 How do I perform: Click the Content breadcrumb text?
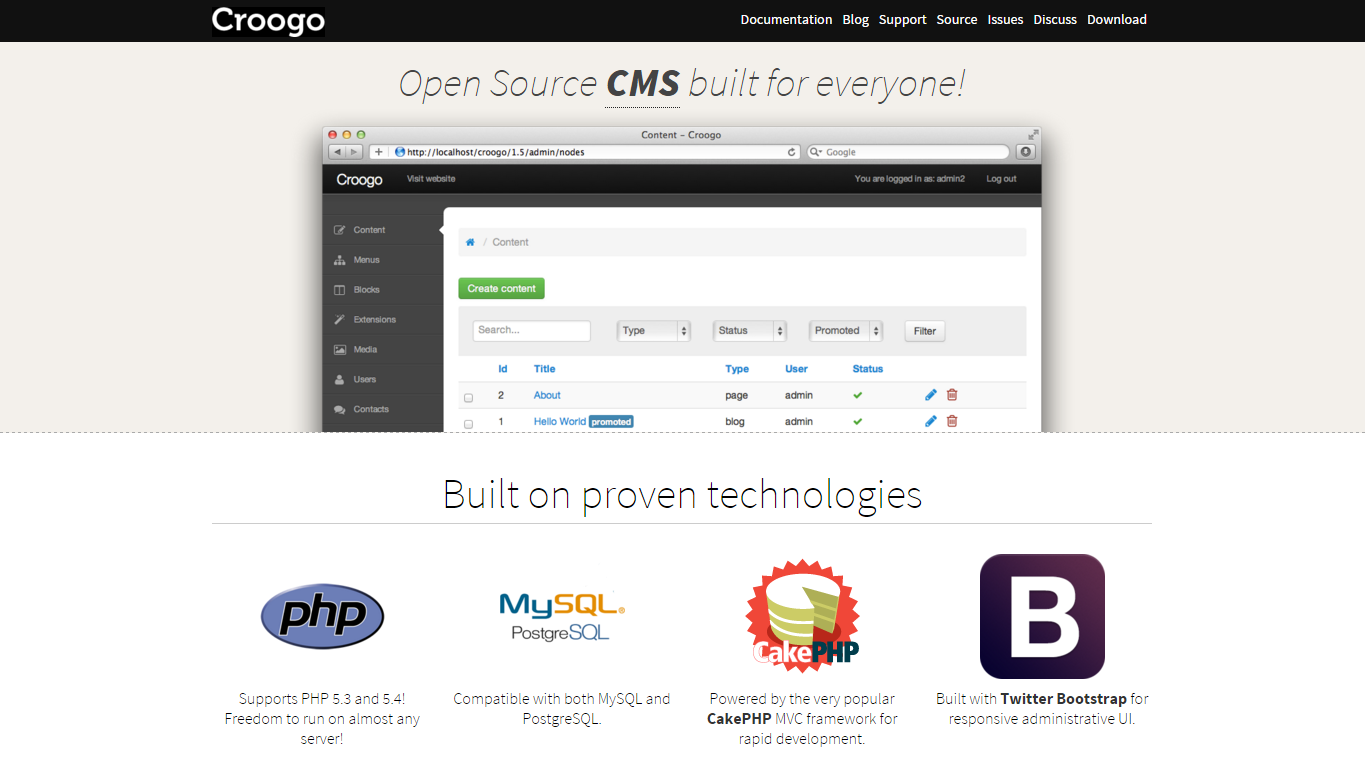[510, 242]
